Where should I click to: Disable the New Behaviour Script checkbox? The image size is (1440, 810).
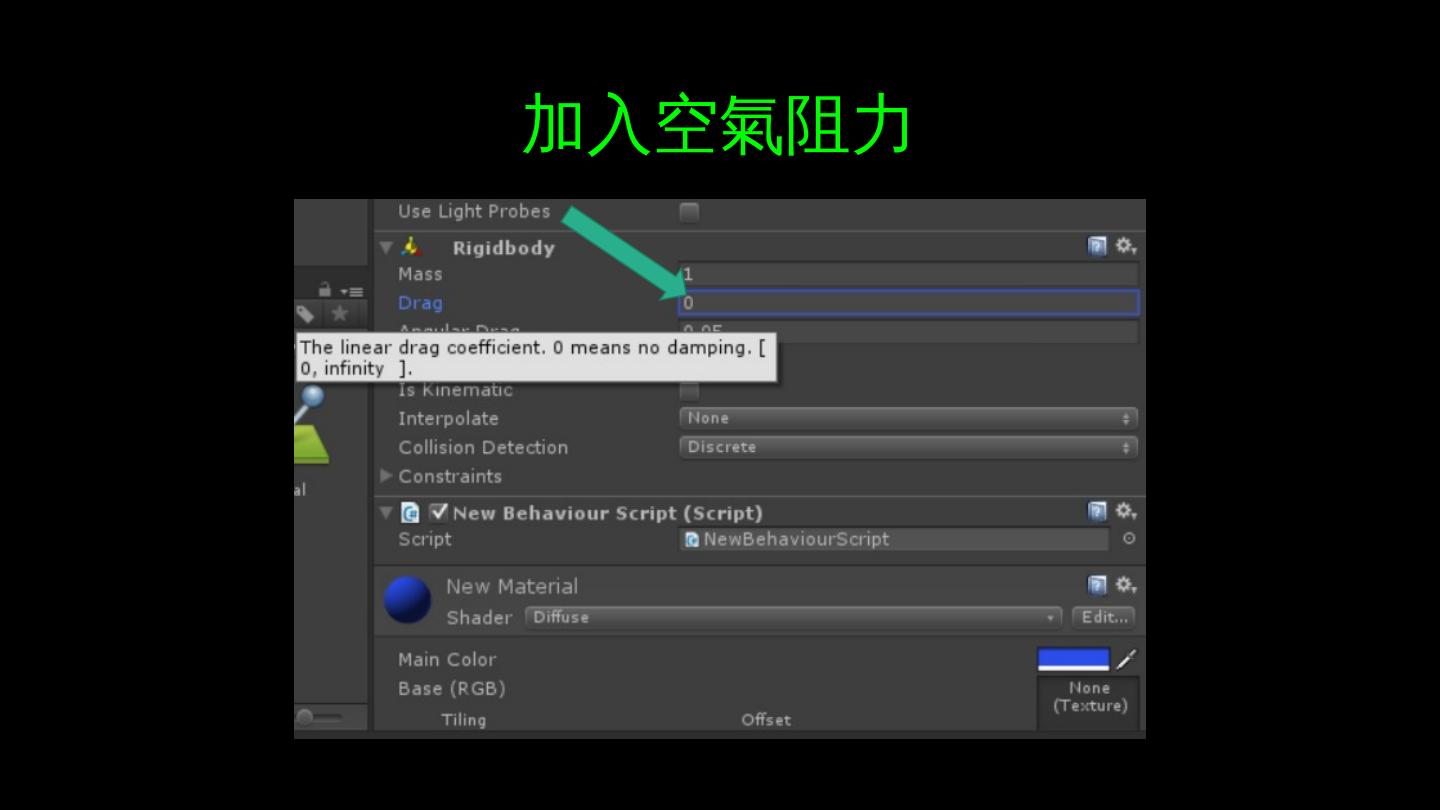(438, 513)
